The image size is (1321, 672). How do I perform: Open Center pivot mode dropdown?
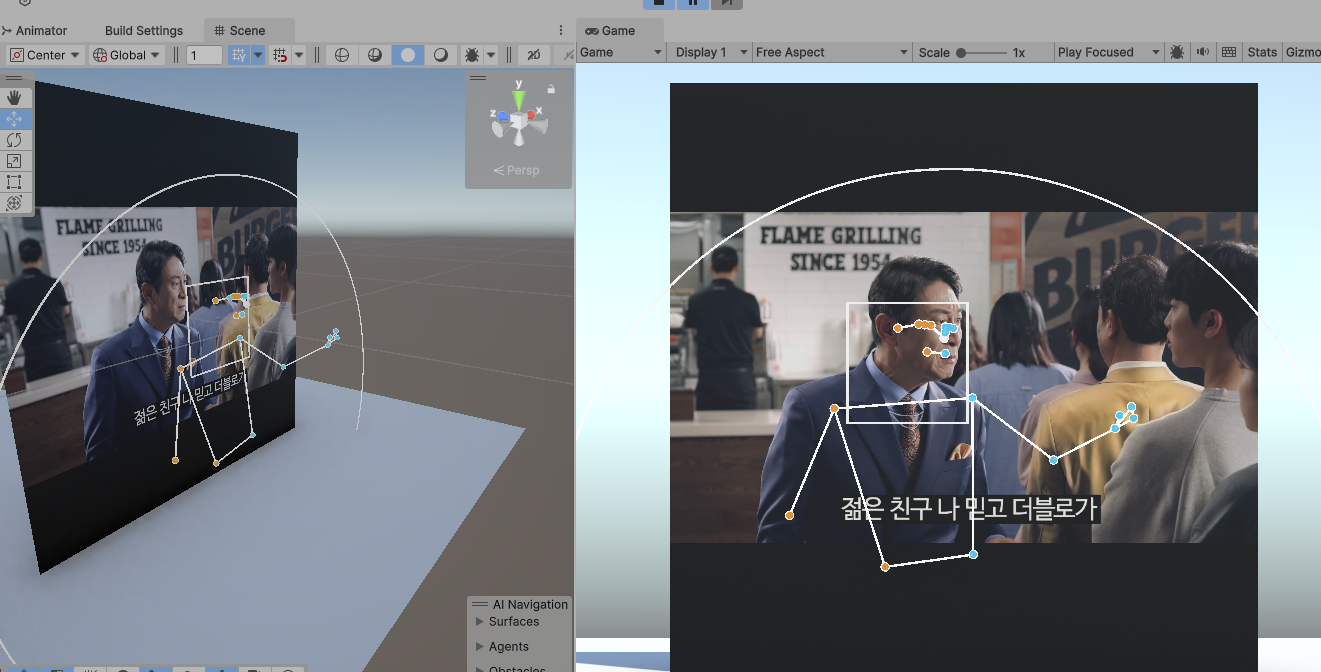pyautogui.click(x=45, y=55)
